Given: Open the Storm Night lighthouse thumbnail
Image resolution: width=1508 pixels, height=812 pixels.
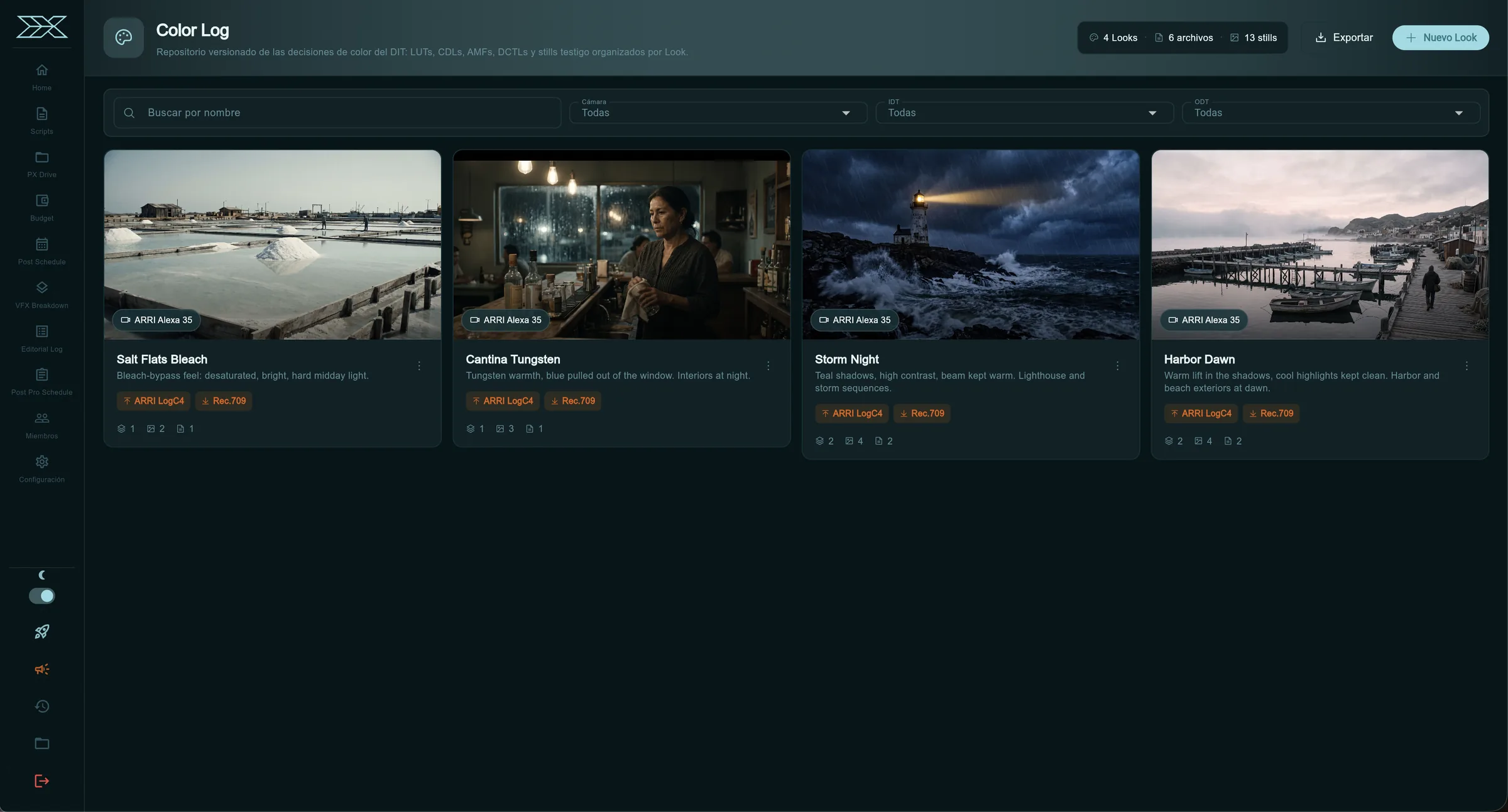Looking at the screenshot, I should (x=971, y=245).
